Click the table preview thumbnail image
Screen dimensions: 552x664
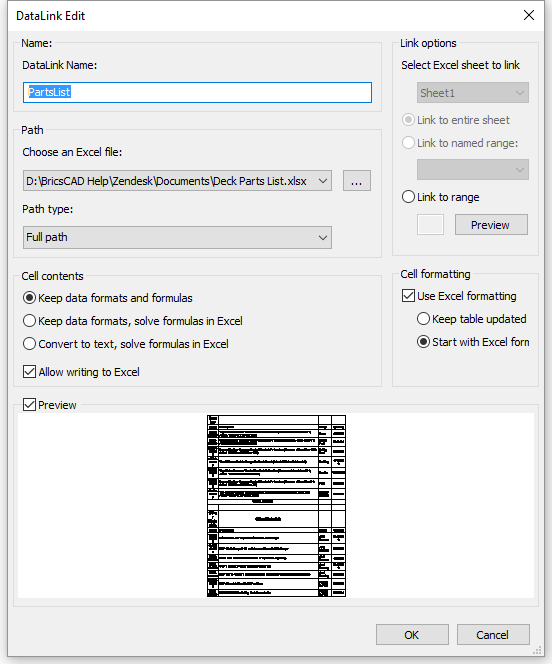(x=276, y=506)
